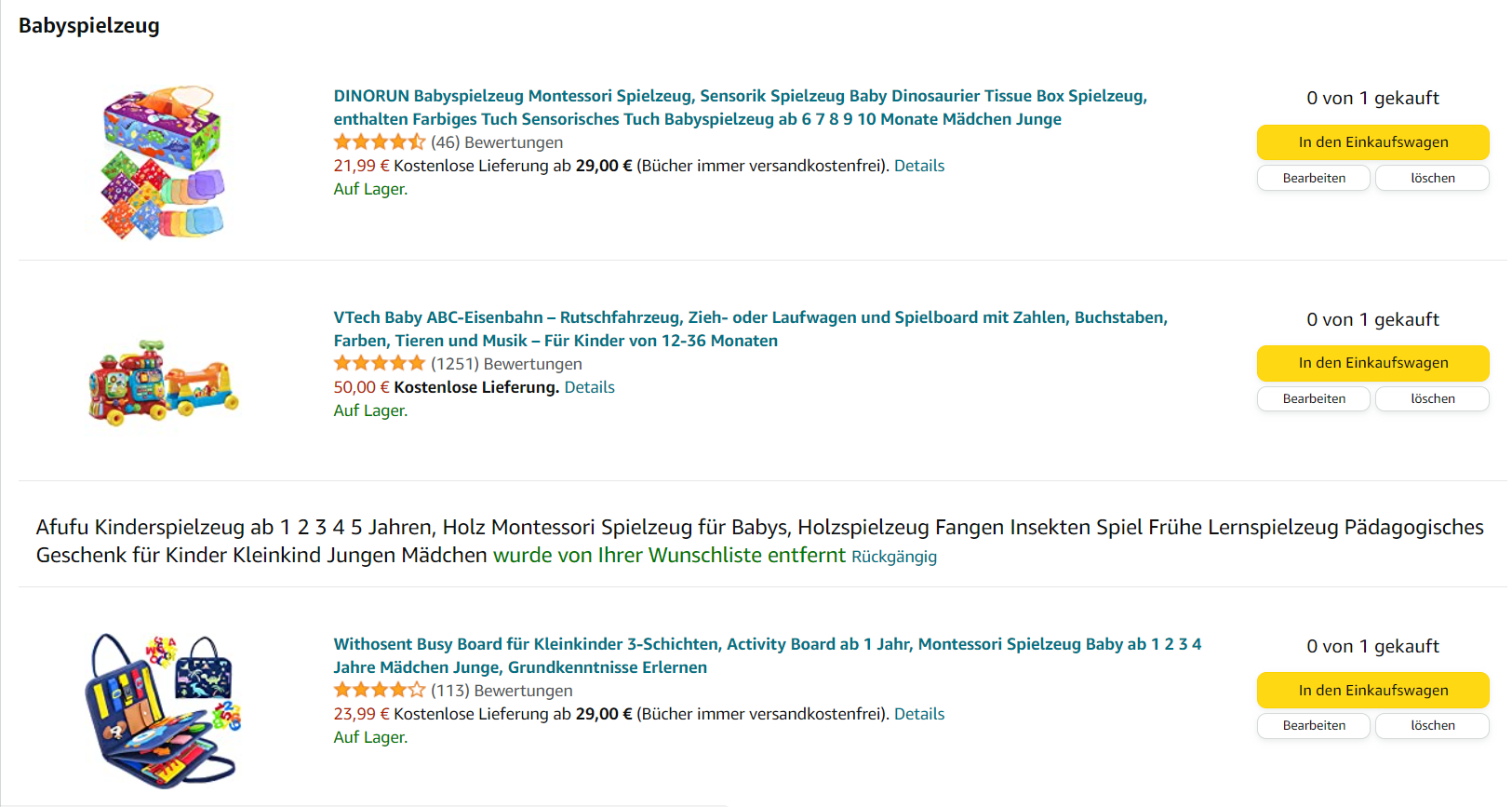Image resolution: width=1512 pixels, height=807 pixels.
Task: Open the DINORUN Babyspielzeug product title link
Action: click(741, 107)
